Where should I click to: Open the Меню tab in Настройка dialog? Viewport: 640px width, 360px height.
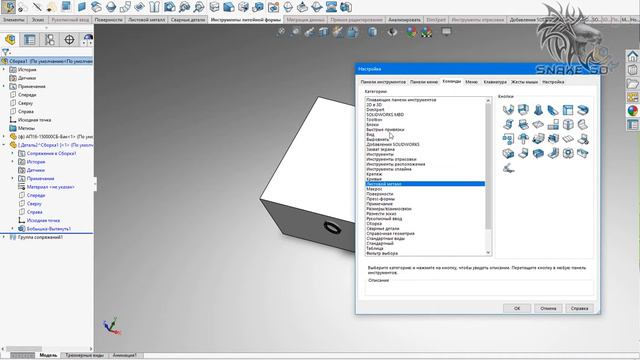click(x=471, y=82)
